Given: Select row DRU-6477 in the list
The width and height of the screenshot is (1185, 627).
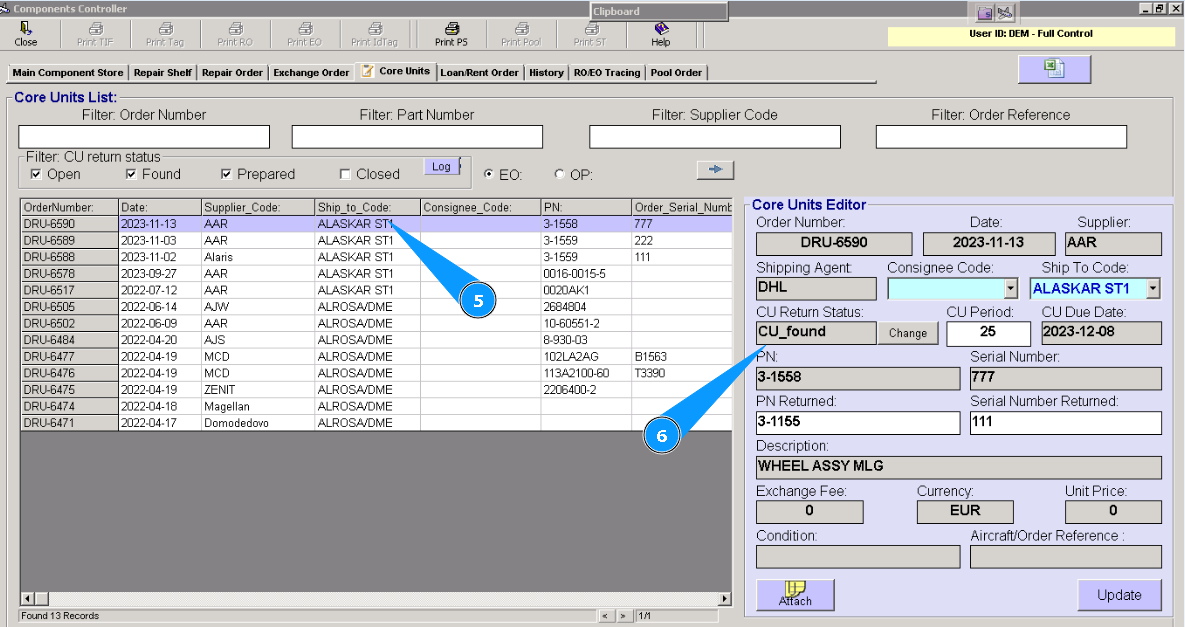Looking at the screenshot, I should pyautogui.click(x=376, y=357).
